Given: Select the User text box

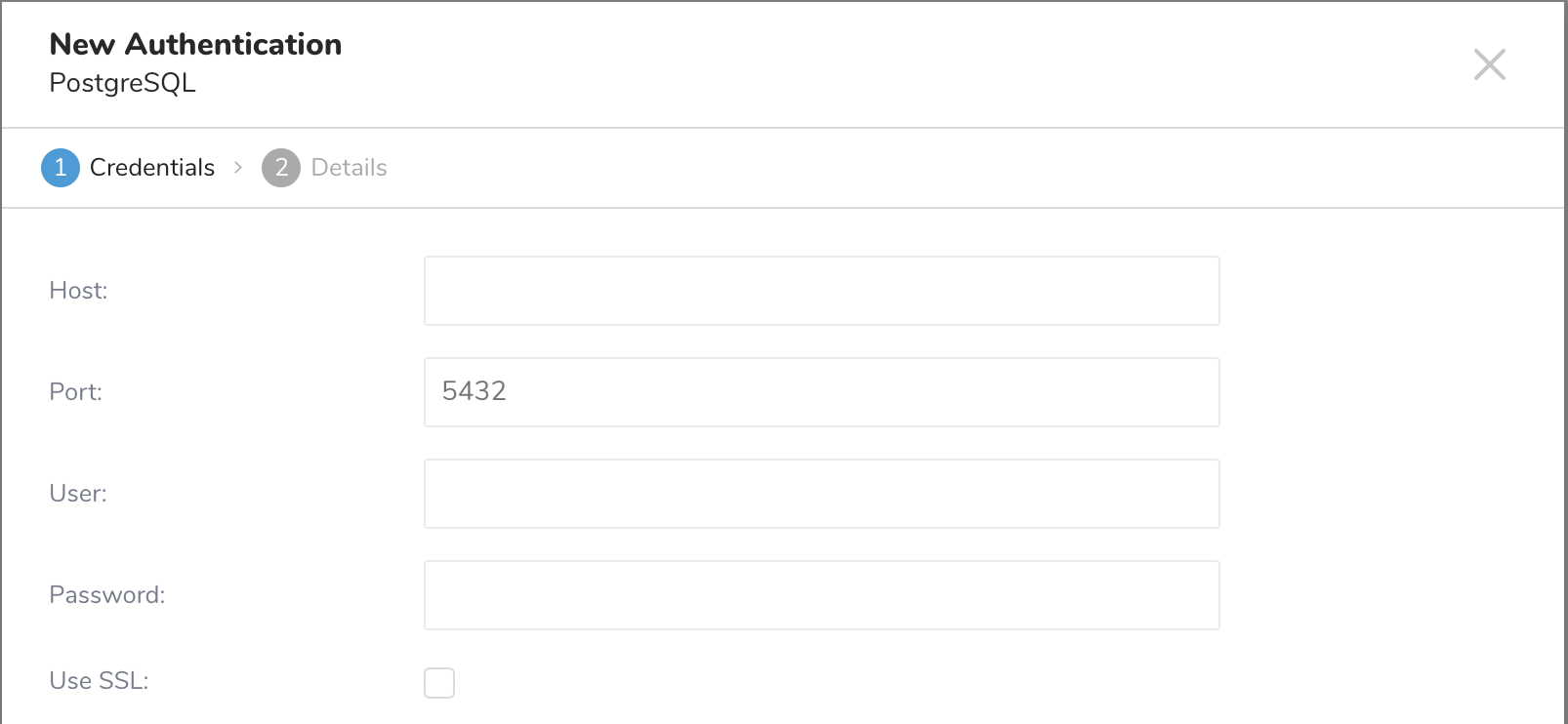Looking at the screenshot, I should coord(821,494).
